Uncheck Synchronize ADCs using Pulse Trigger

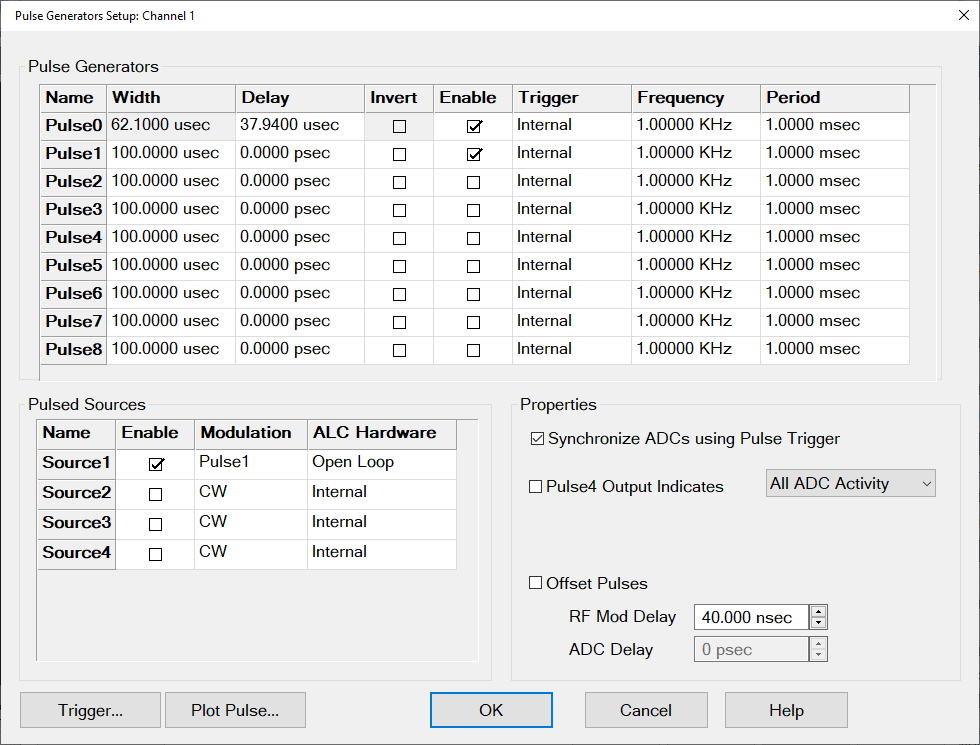click(x=538, y=439)
